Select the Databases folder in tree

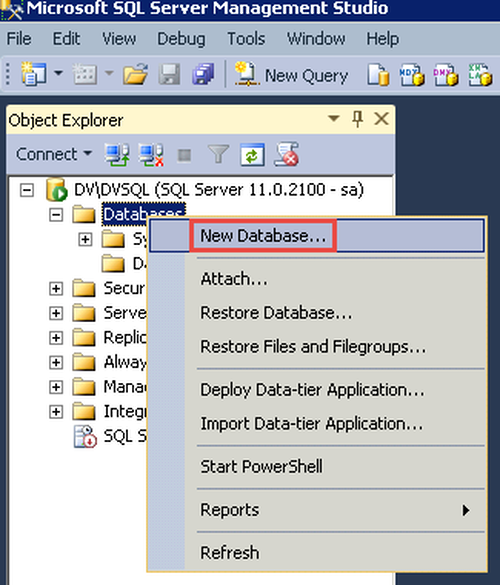coord(144,214)
